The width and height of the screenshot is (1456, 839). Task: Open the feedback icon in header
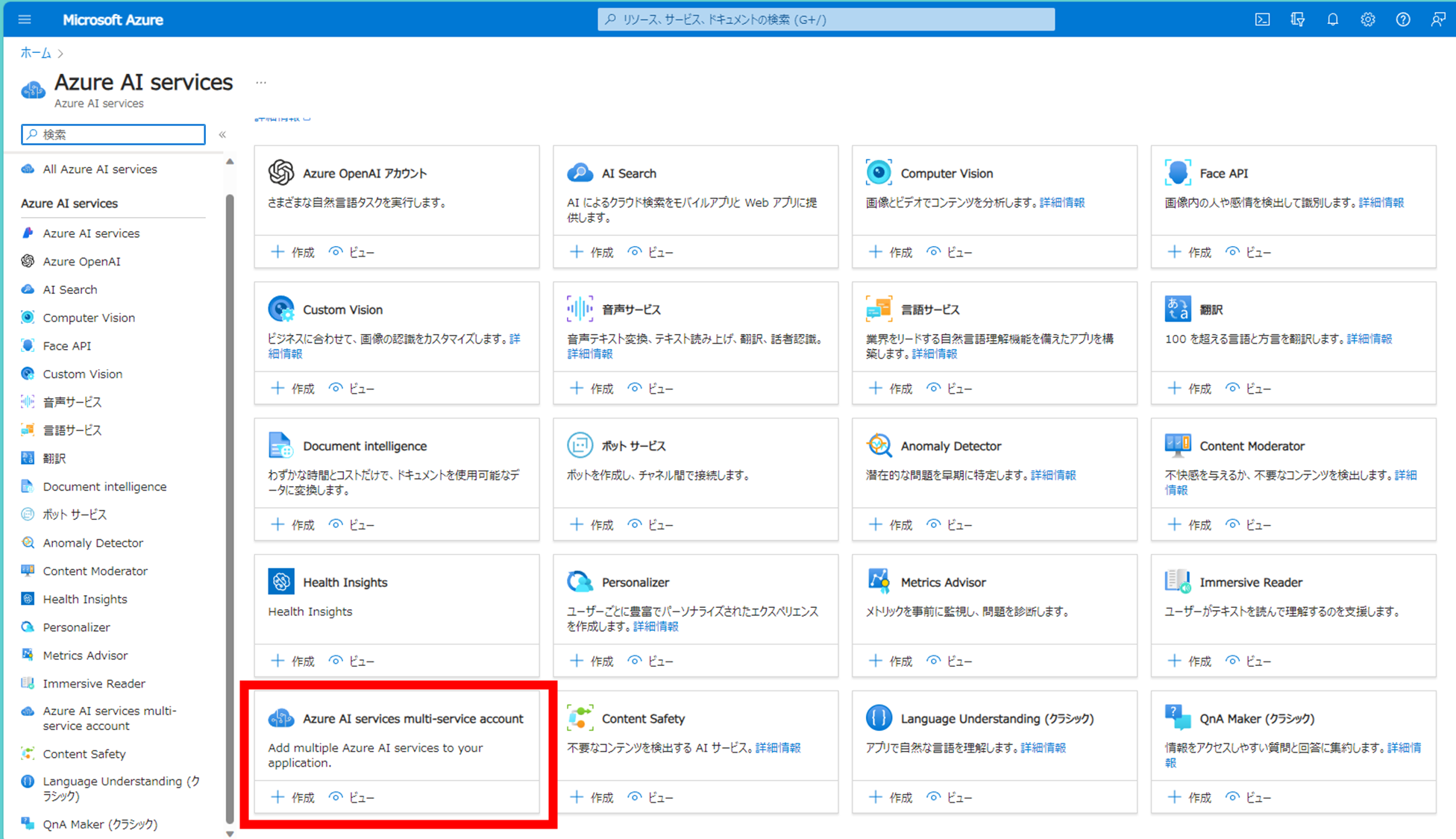click(x=1437, y=19)
